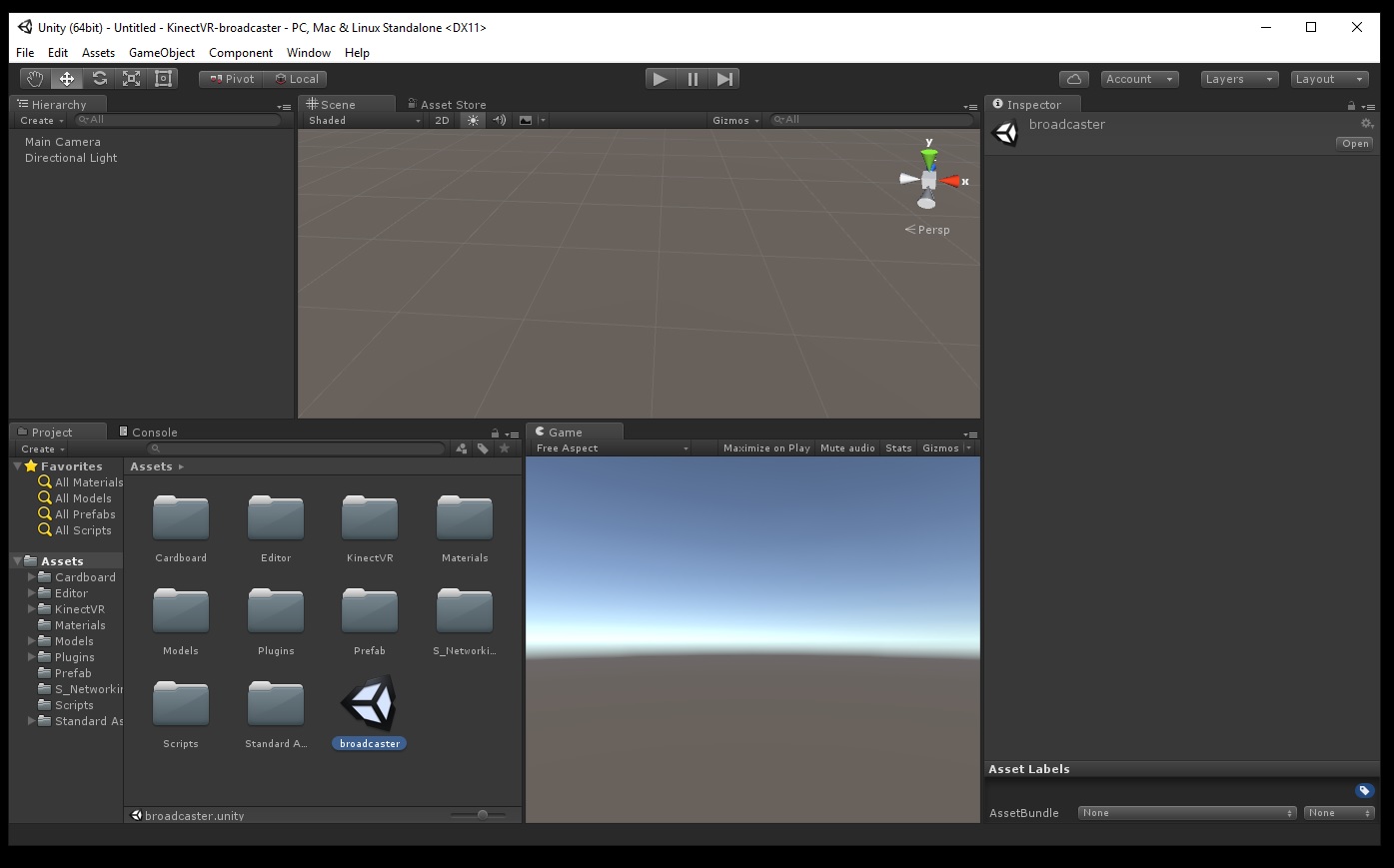Image resolution: width=1394 pixels, height=868 pixels.
Task: Click the Pivot toggle button
Action: pos(232,79)
